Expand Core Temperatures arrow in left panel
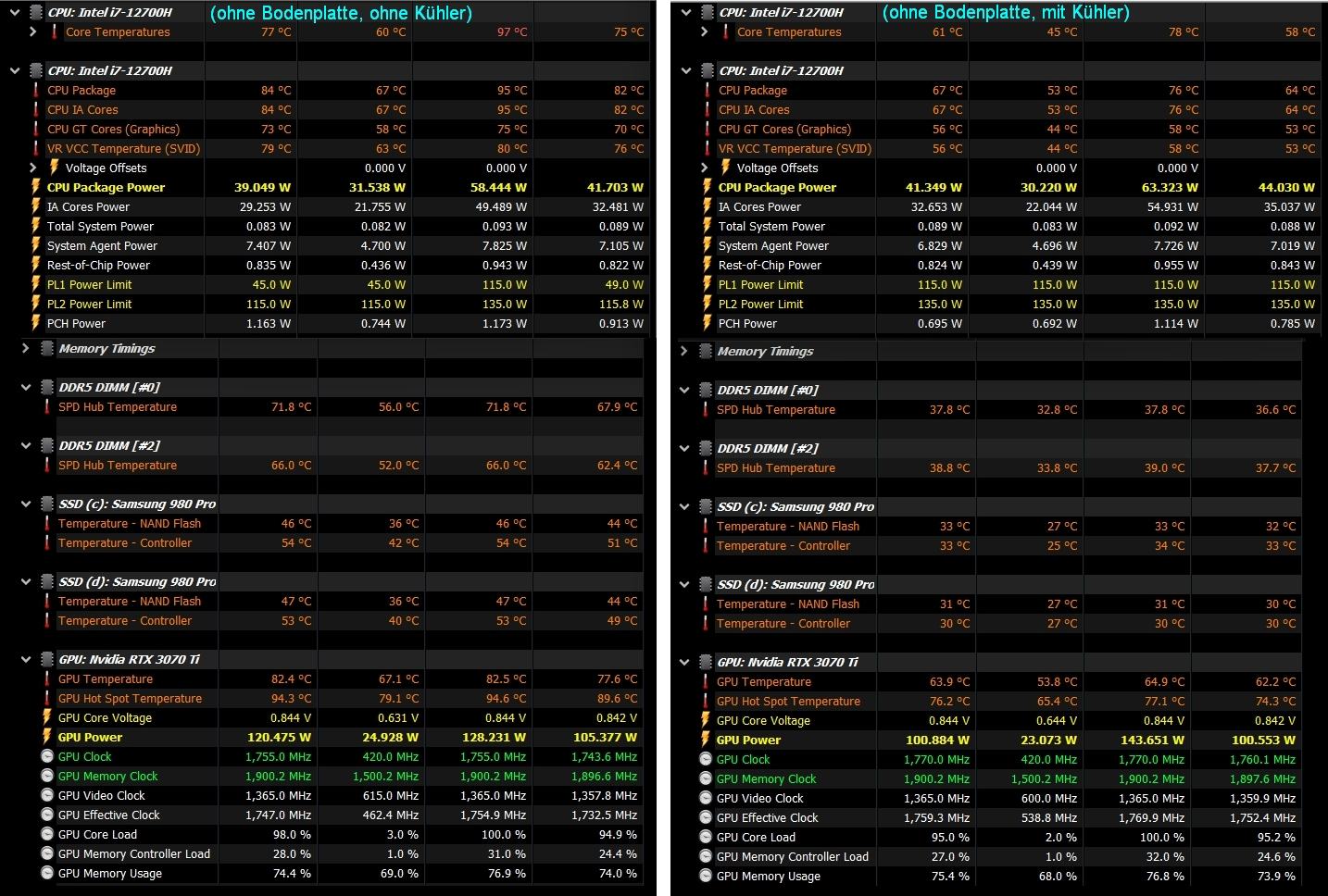The width and height of the screenshot is (1328, 896). click(32, 32)
